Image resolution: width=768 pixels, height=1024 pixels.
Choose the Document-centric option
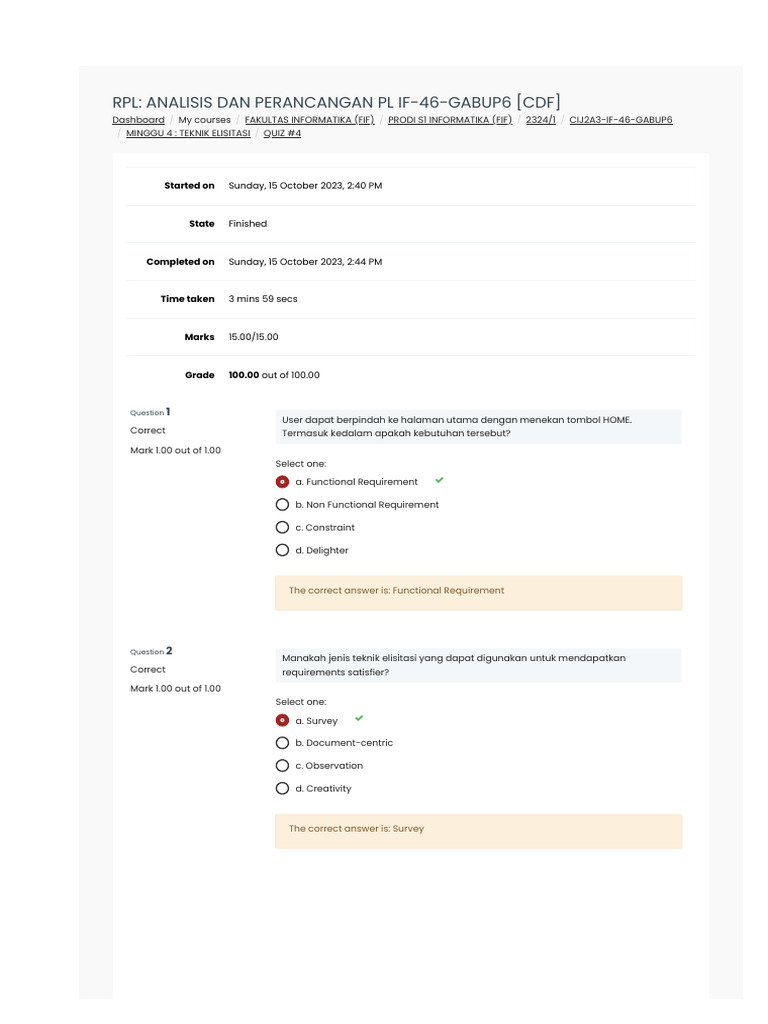pos(282,743)
